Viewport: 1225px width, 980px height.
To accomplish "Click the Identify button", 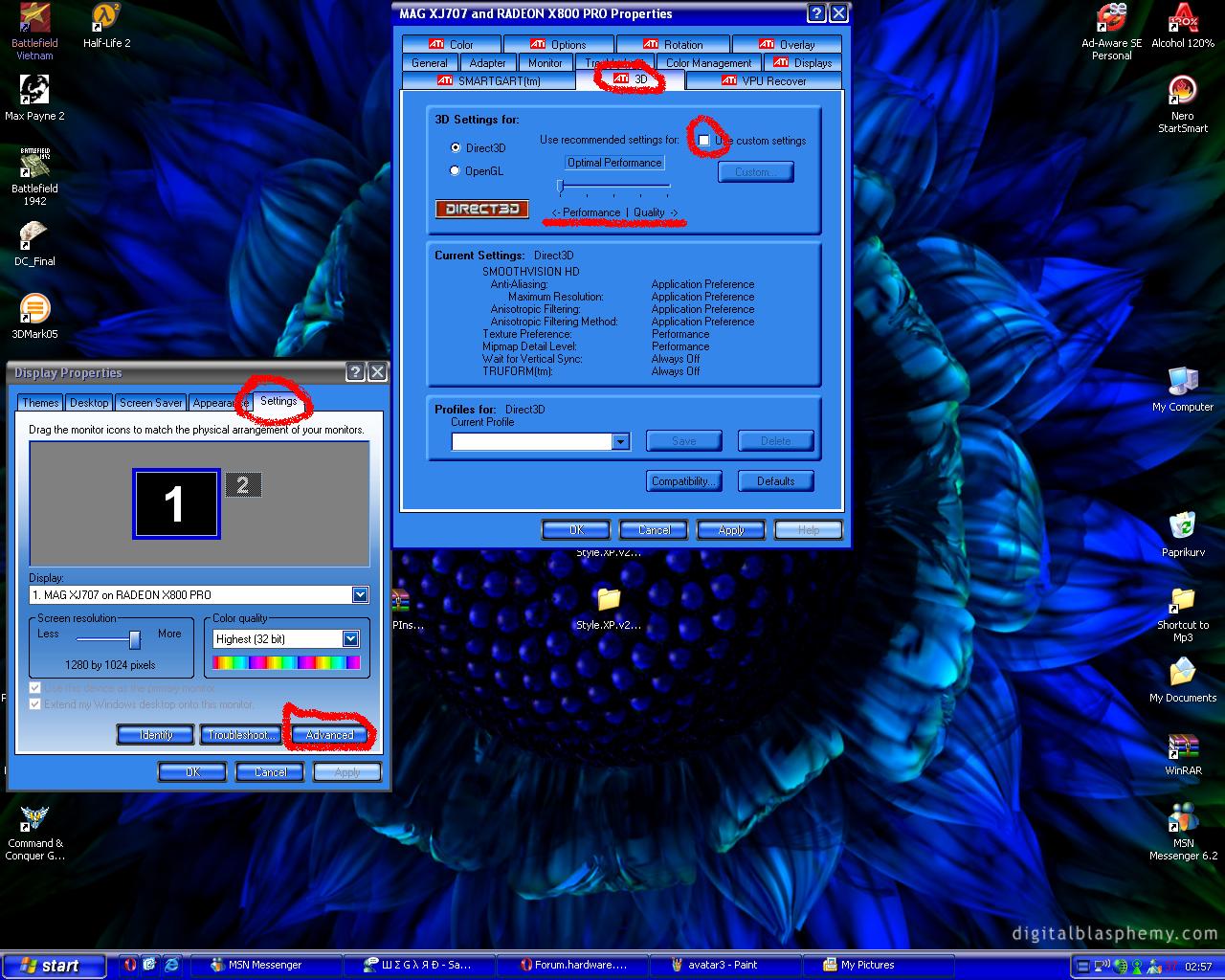I will click(156, 735).
